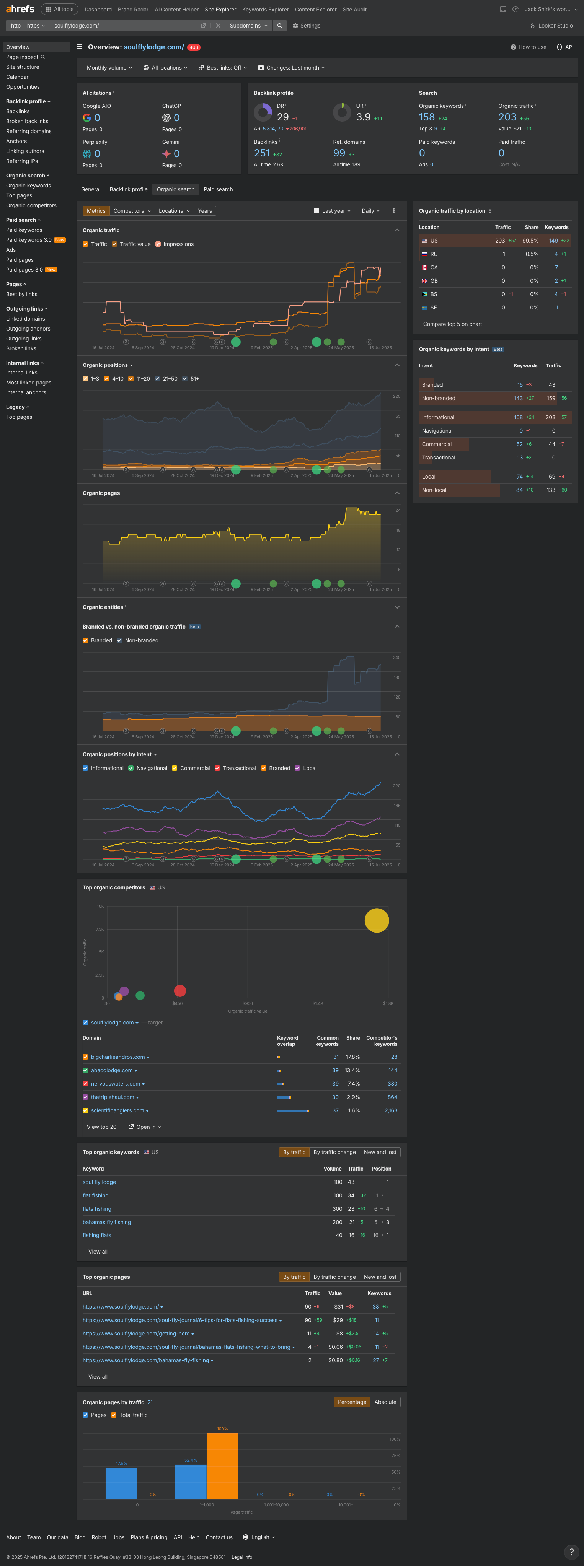Click the clock icon beside the account name
This screenshot has width=584, height=1568.
tap(515, 9)
